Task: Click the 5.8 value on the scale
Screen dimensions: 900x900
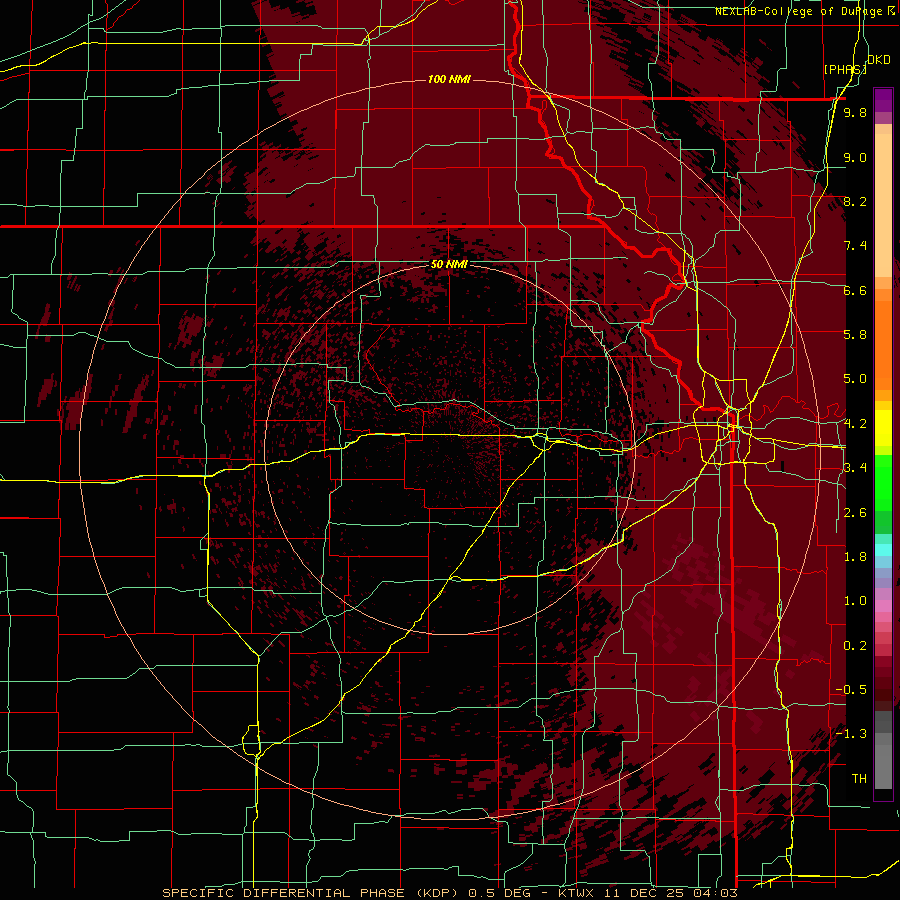Action: pos(855,335)
